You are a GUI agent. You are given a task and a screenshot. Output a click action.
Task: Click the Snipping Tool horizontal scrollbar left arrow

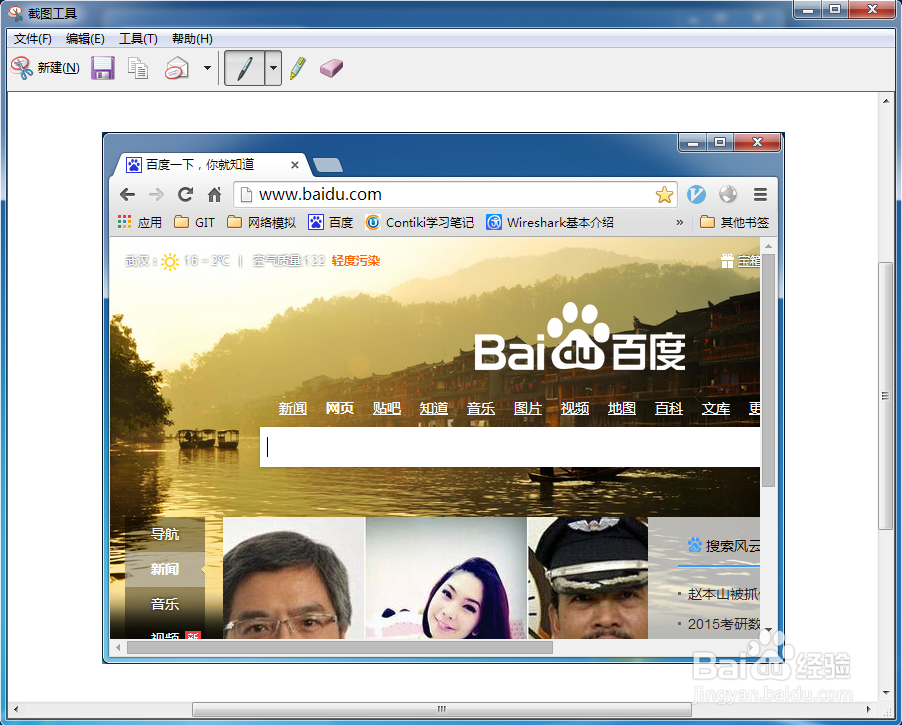[16, 709]
